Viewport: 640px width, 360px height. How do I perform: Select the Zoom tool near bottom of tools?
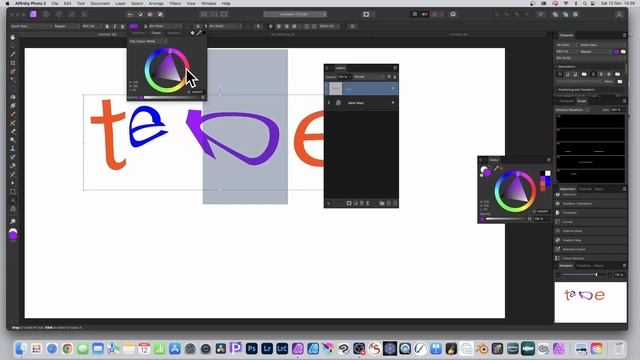click(13, 221)
